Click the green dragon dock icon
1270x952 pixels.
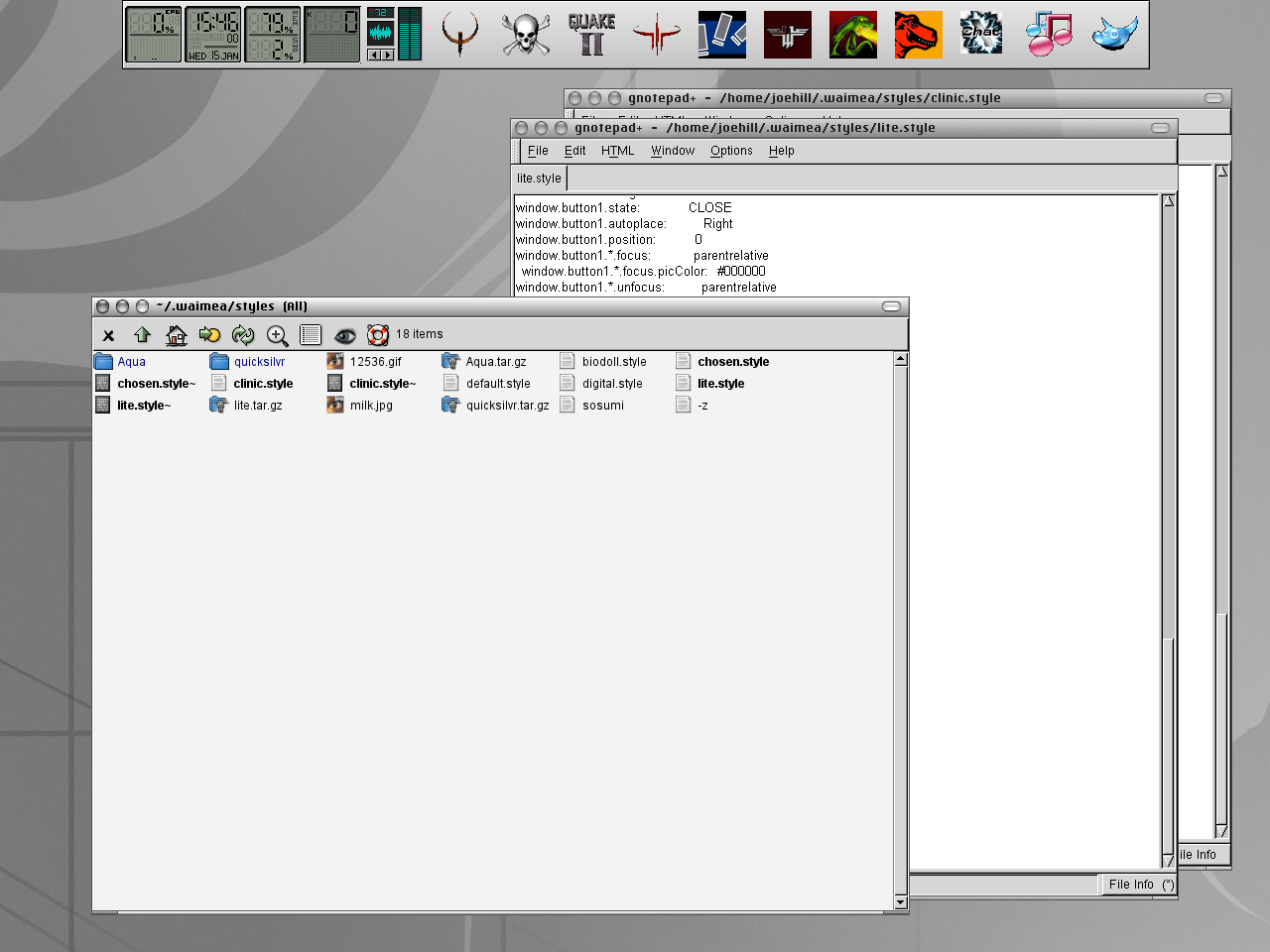click(x=853, y=35)
